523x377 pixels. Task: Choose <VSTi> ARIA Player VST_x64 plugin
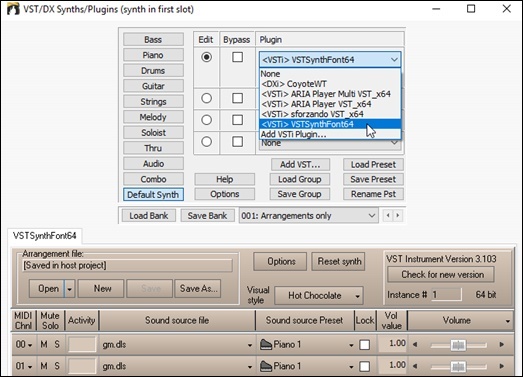point(330,104)
